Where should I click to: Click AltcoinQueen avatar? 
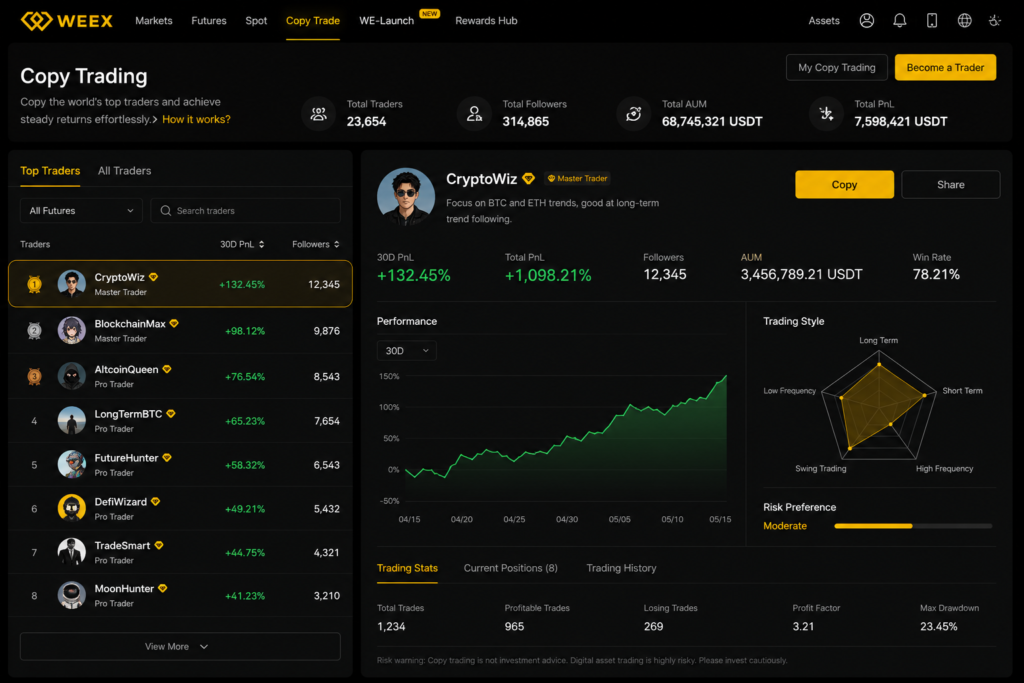click(x=72, y=376)
